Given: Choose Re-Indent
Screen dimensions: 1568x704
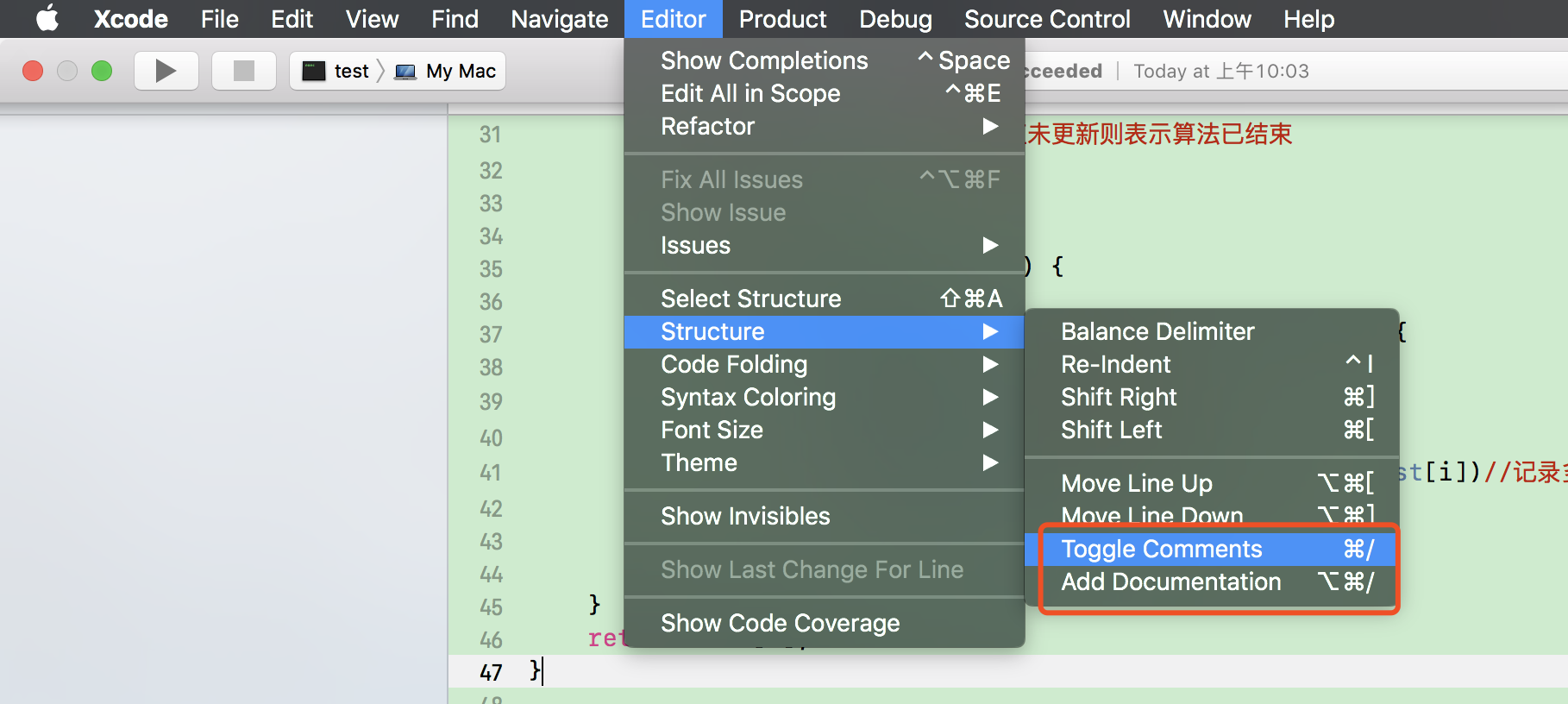Looking at the screenshot, I should [x=1212, y=364].
